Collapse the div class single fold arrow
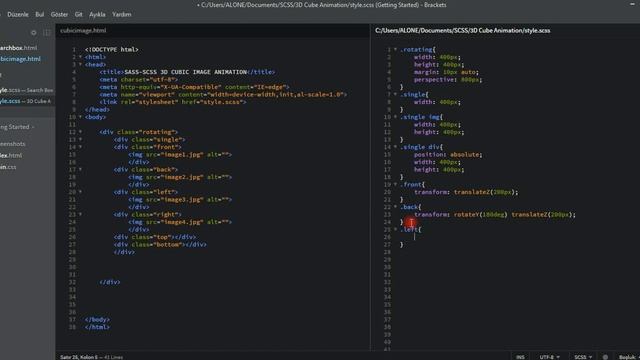 (80, 139)
